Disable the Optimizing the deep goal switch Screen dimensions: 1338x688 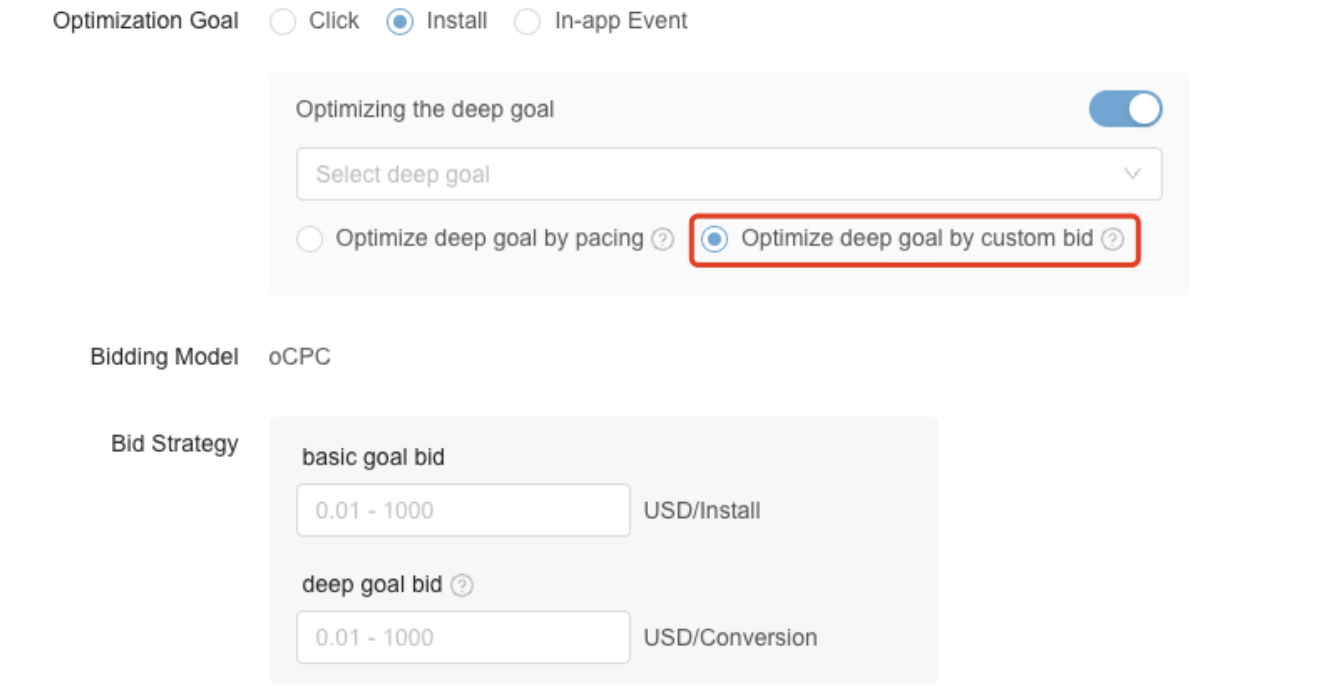[x=1126, y=109]
